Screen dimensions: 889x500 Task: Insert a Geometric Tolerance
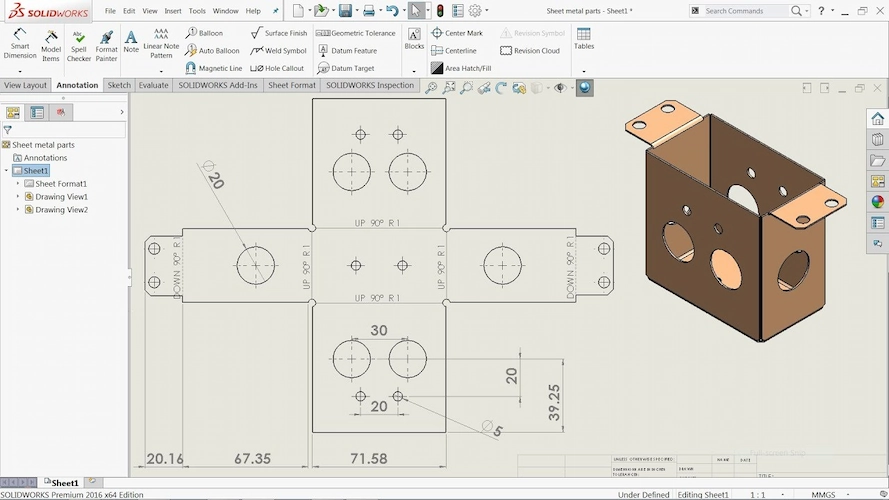(x=356, y=33)
